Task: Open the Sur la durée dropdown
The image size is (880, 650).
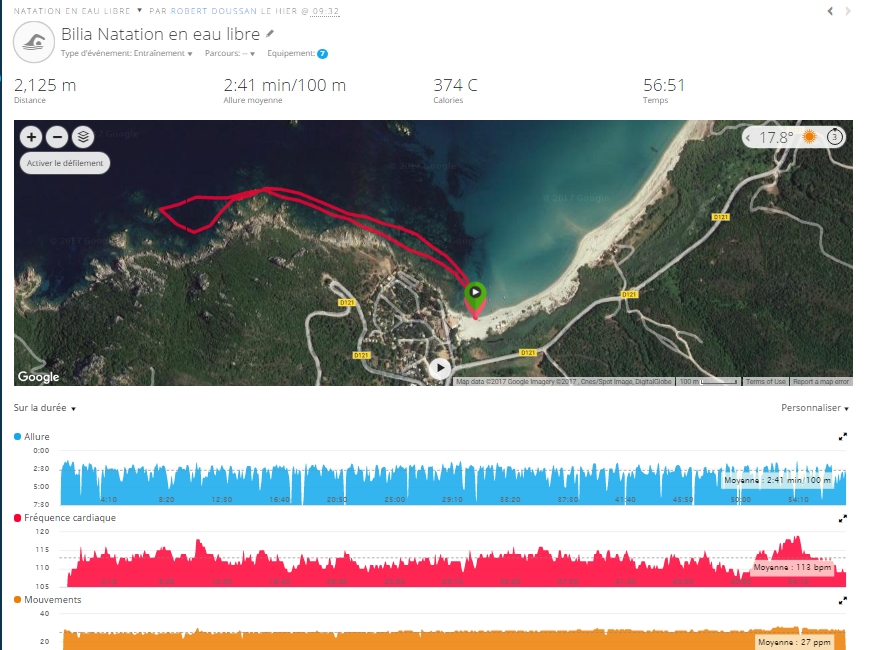Action: pyautogui.click(x=45, y=408)
